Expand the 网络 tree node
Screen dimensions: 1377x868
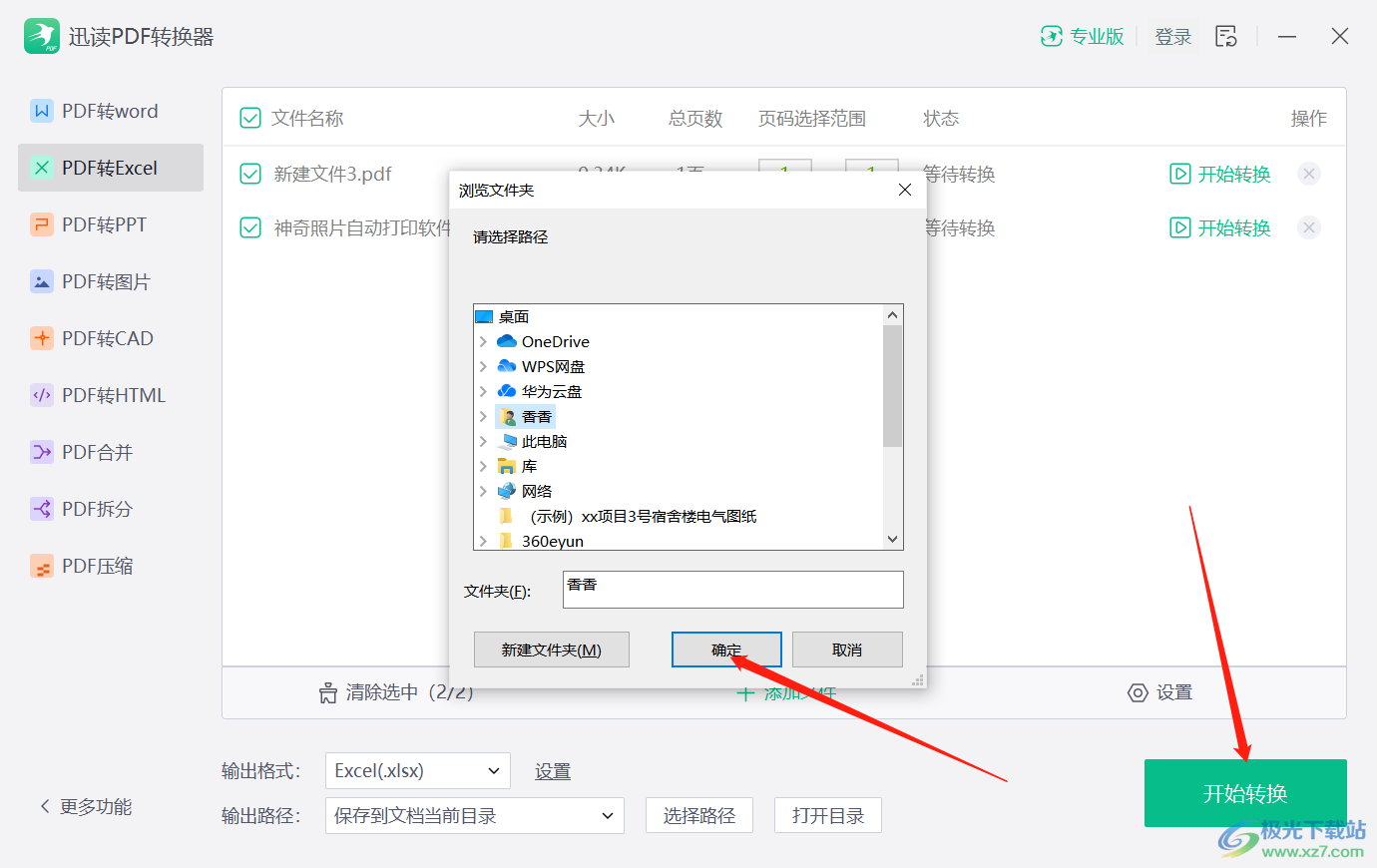(x=483, y=491)
